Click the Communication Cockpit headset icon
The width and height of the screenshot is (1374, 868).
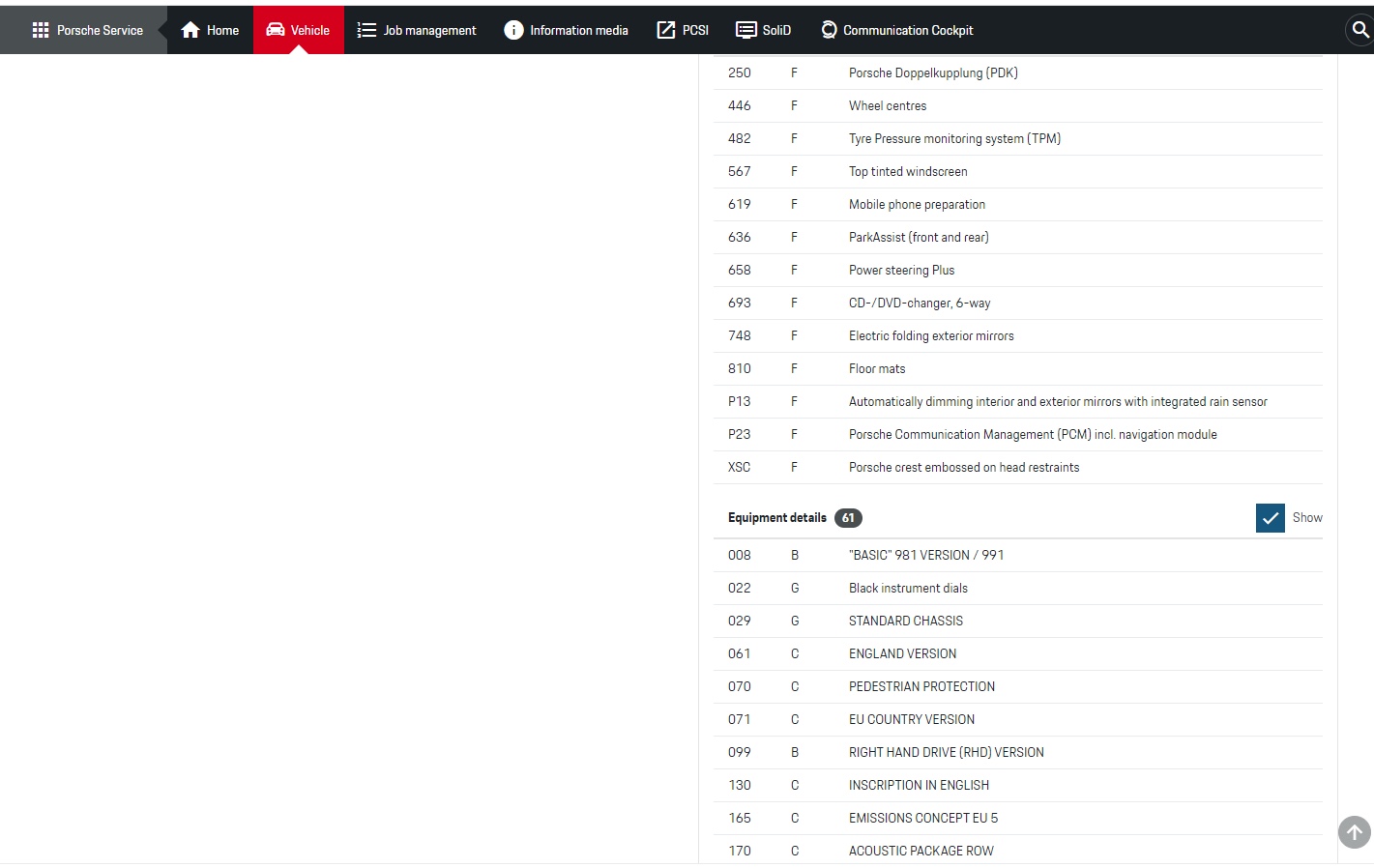tap(829, 30)
